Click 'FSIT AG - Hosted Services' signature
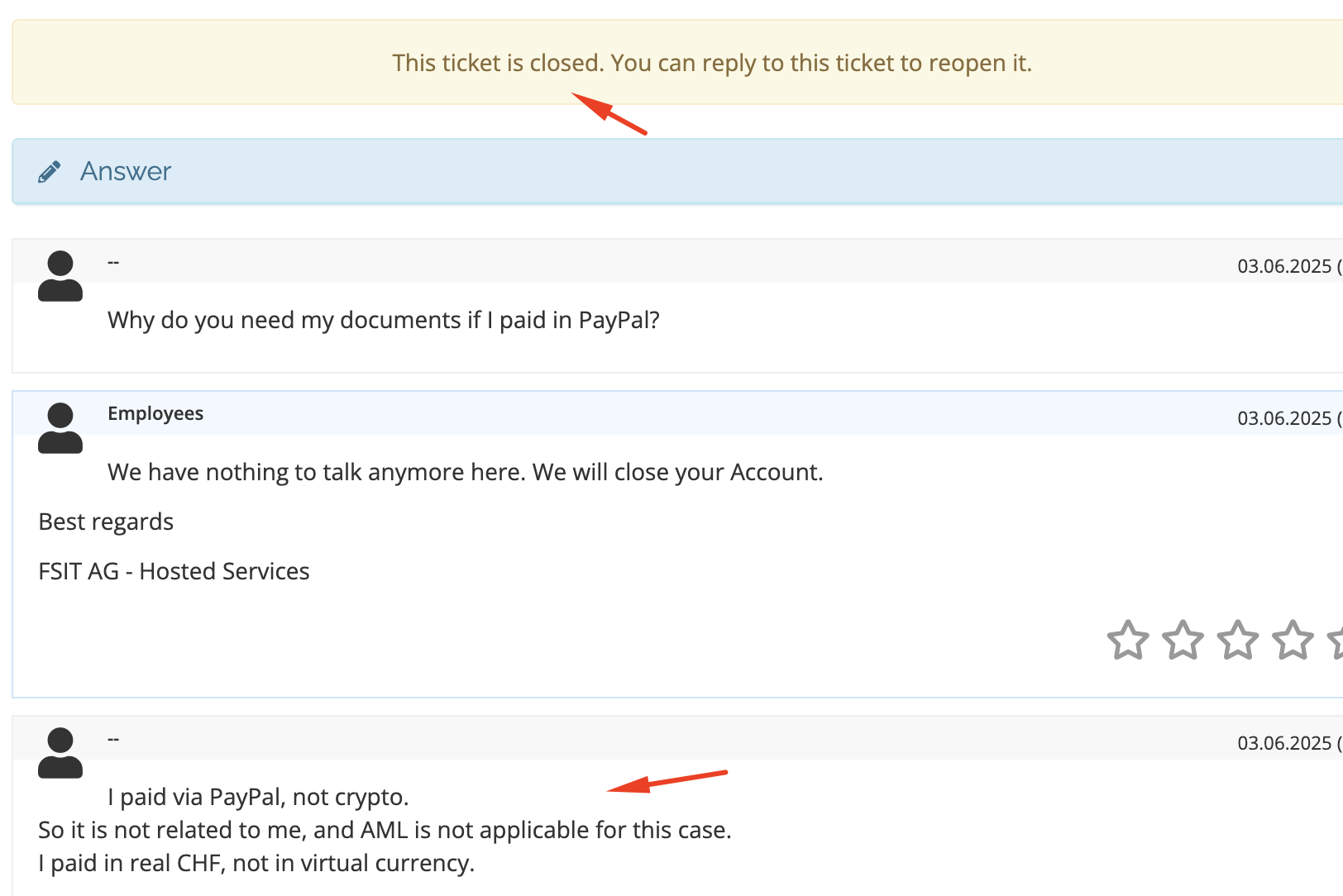 pyautogui.click(x=174, y=571)
